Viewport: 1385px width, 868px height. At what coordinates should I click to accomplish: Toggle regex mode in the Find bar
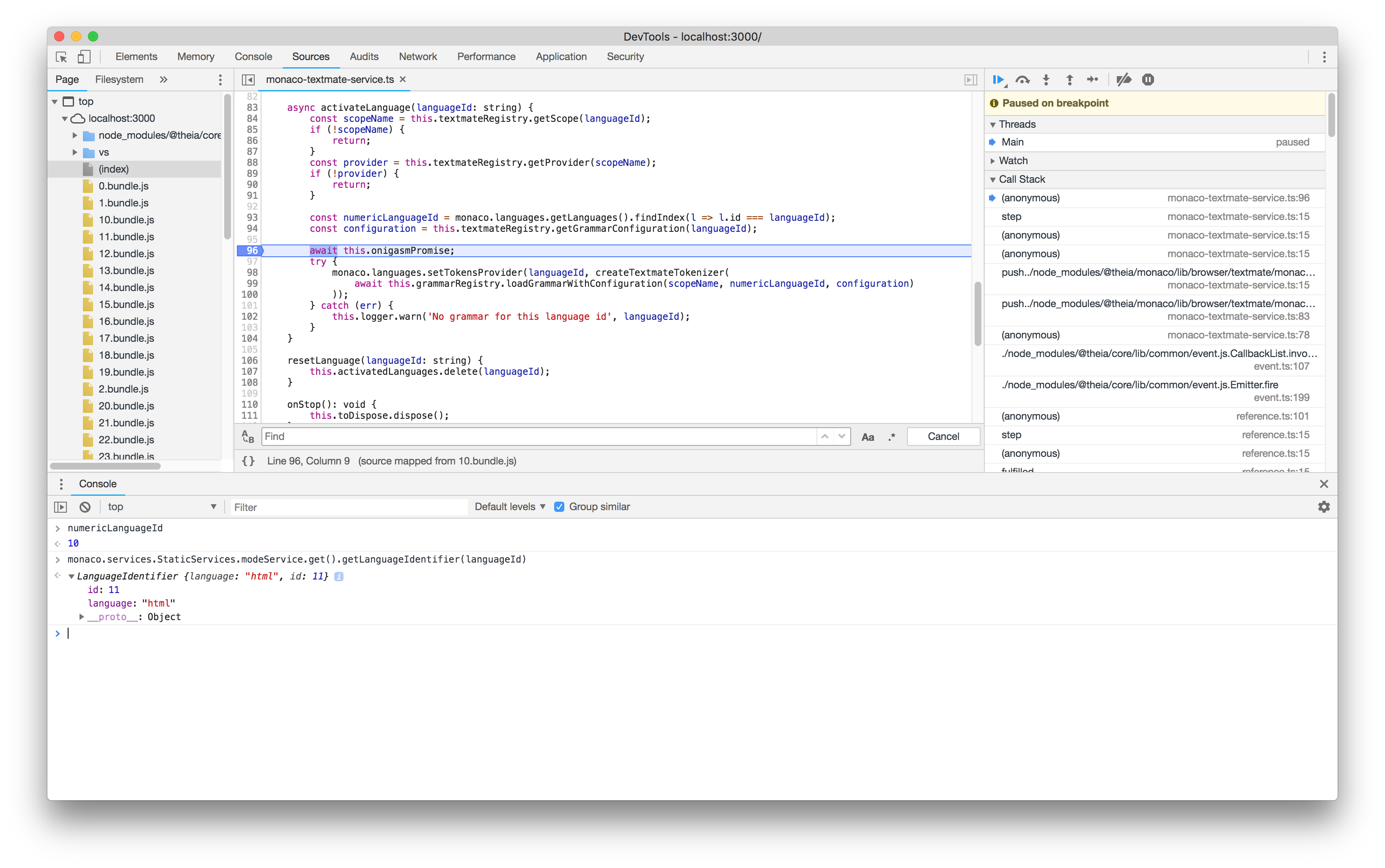click(x=891, y=436)
